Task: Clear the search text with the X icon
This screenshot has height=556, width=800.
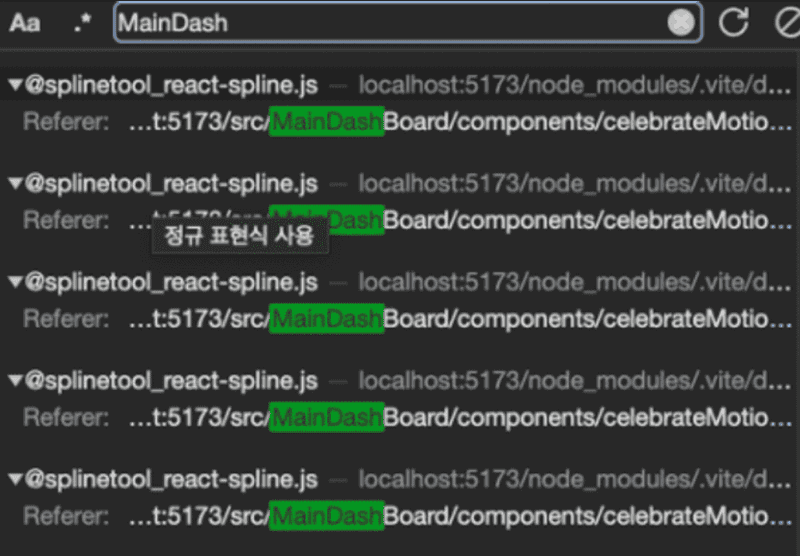Action: [x=681, y=23]
